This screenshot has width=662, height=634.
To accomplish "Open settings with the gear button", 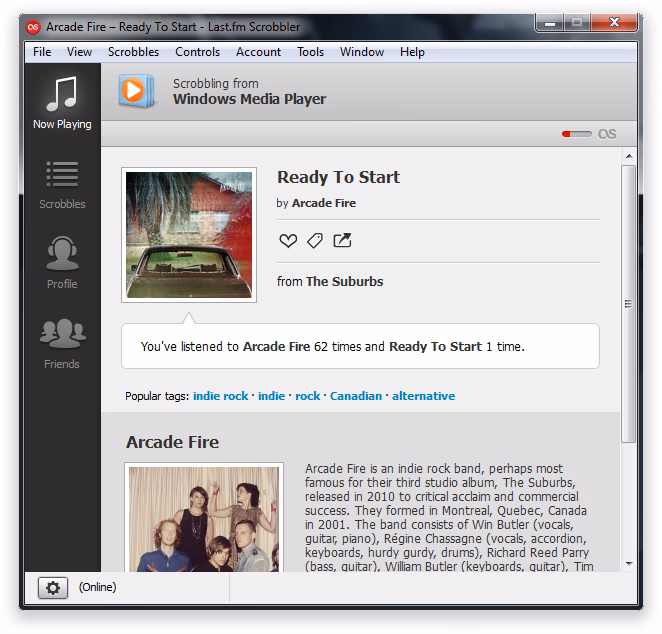I will pos(53,588).
